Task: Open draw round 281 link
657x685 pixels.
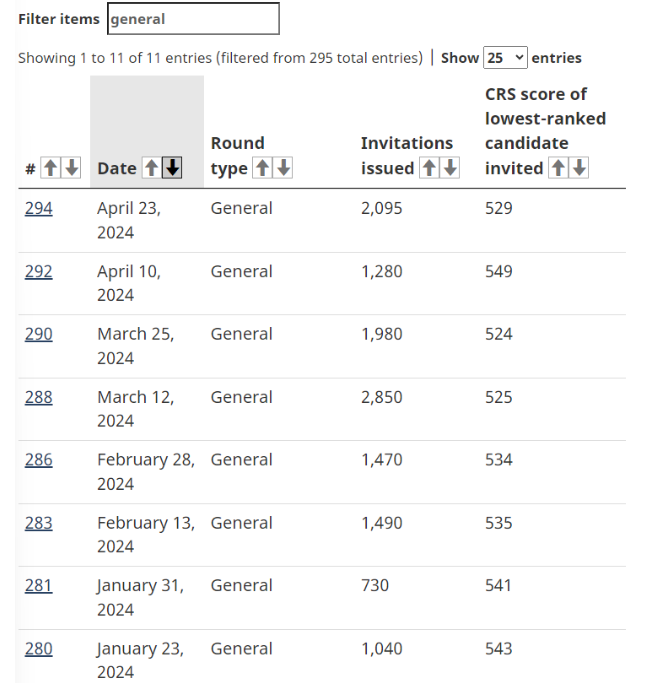Action: (x=38, y=586)
